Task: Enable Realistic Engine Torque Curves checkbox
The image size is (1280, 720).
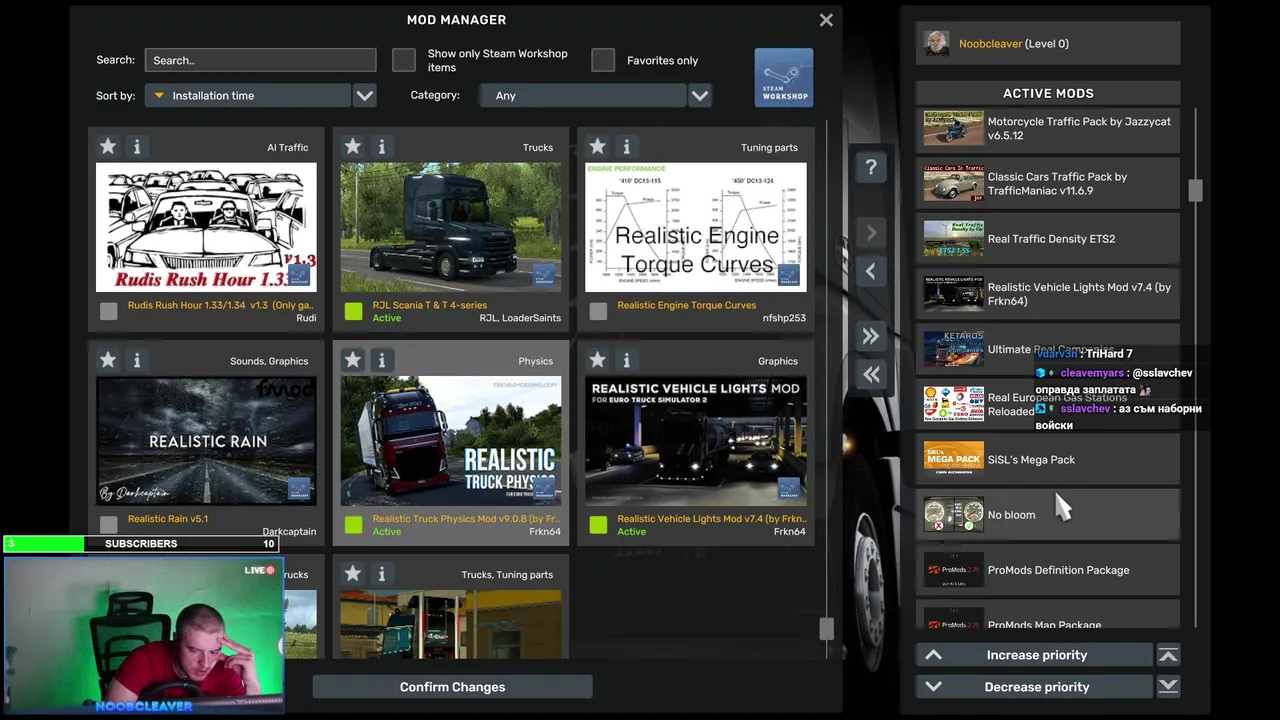Action: [x=598, y=311]
